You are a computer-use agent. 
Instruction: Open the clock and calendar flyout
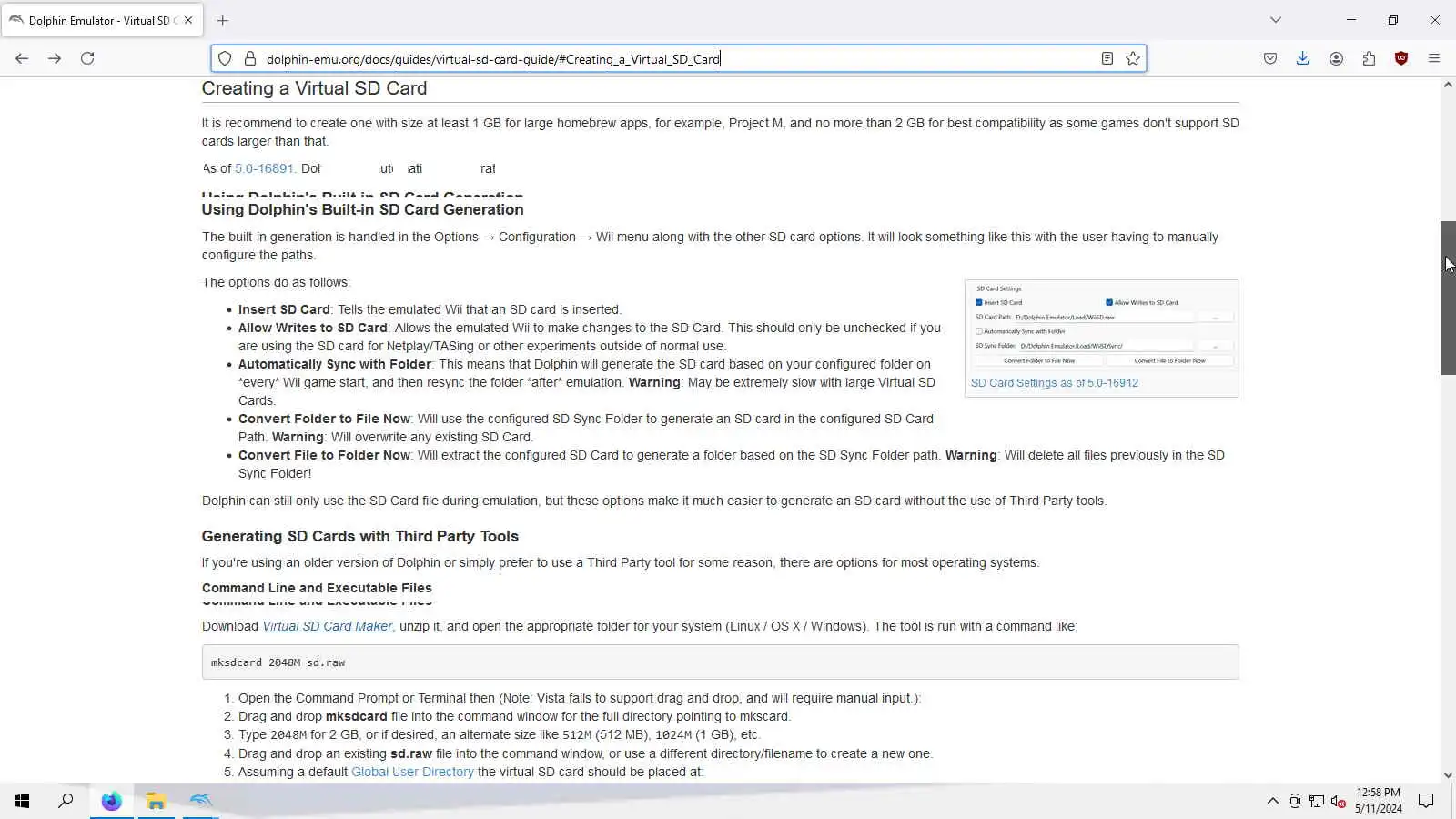(1378, 801)
